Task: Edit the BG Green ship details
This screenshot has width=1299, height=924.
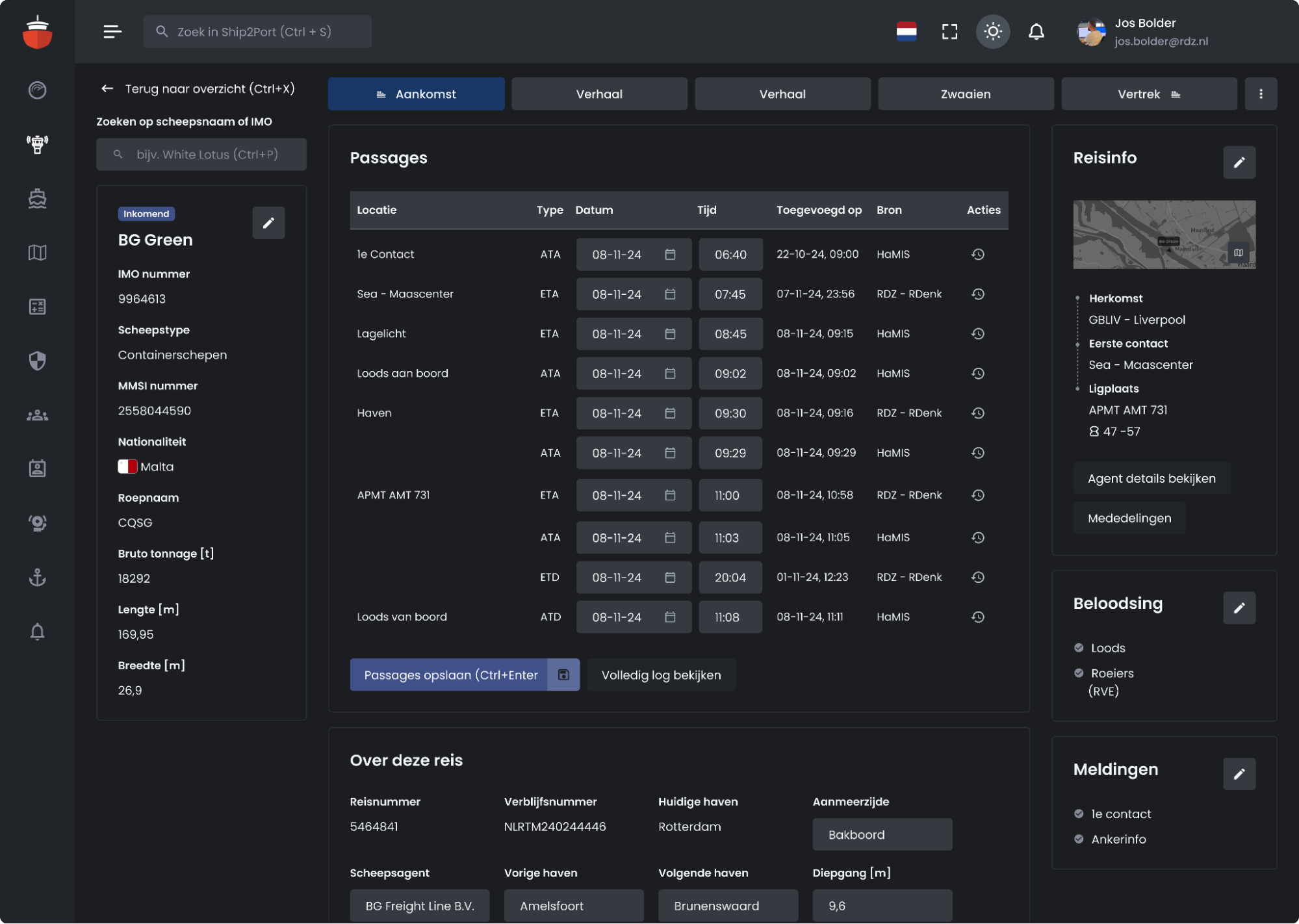Action: [268, 223]
